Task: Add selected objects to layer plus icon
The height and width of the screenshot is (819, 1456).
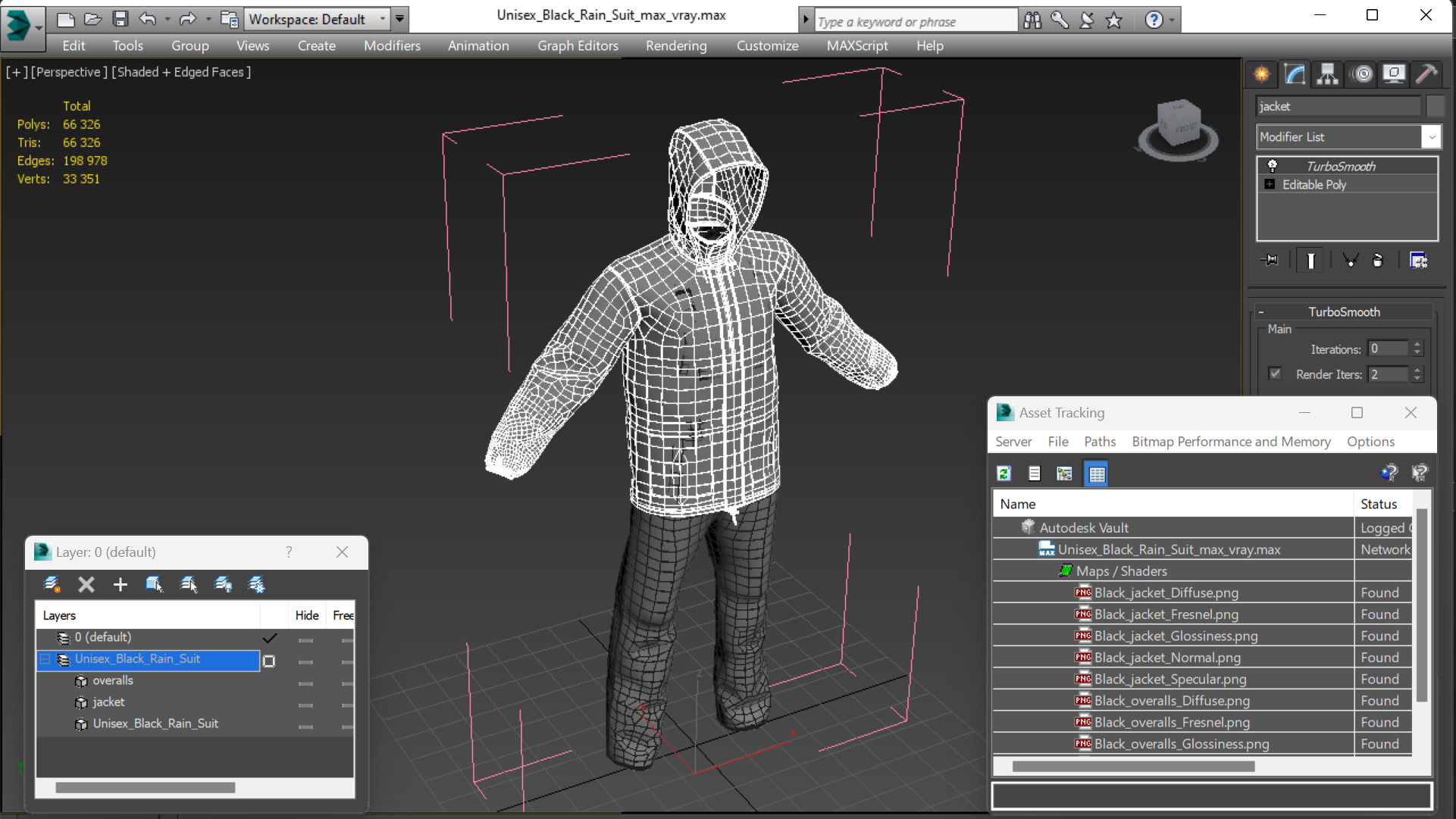Action: coord(120,584)
